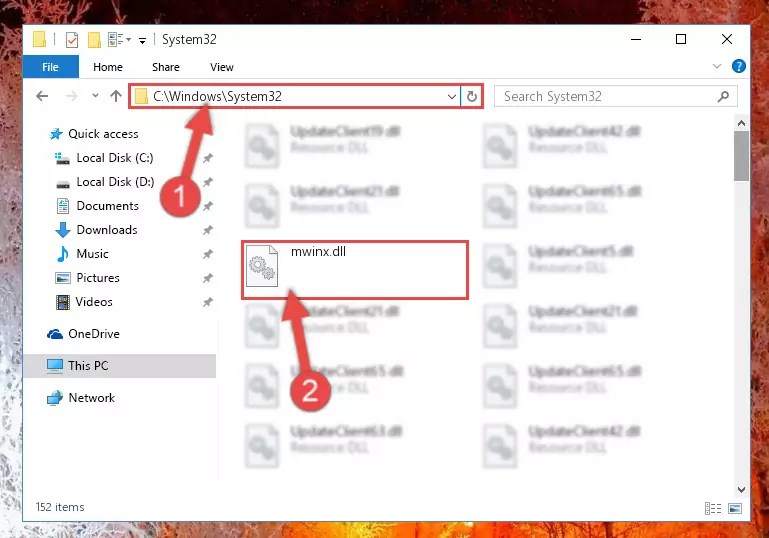Open the recent locations dropdown
Viewport: 769px width, 538px height.
[x=95, y=96]
